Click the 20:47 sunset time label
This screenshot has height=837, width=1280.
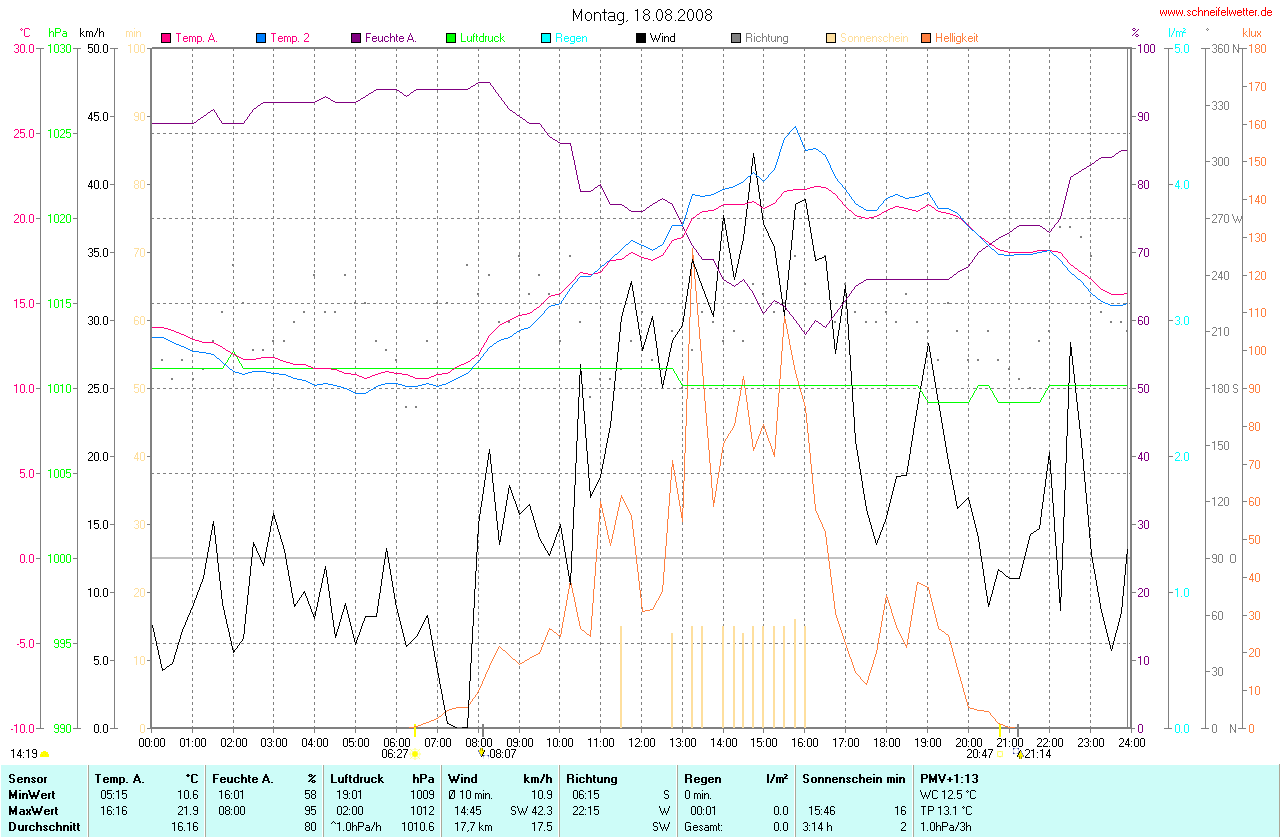pyautogui.click(x=981, y=754)
